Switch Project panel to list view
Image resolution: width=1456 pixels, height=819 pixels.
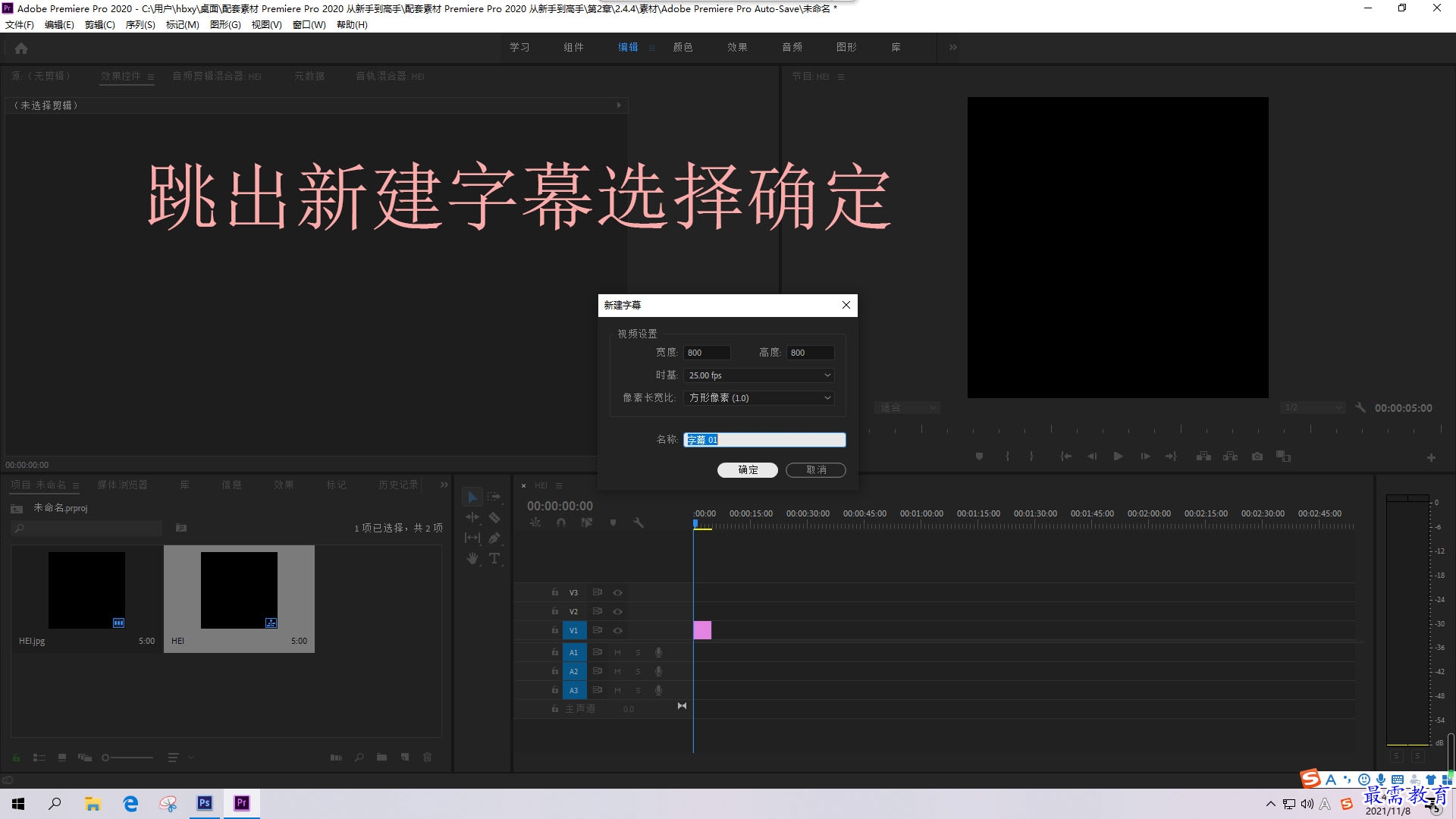tap(39, 757)
